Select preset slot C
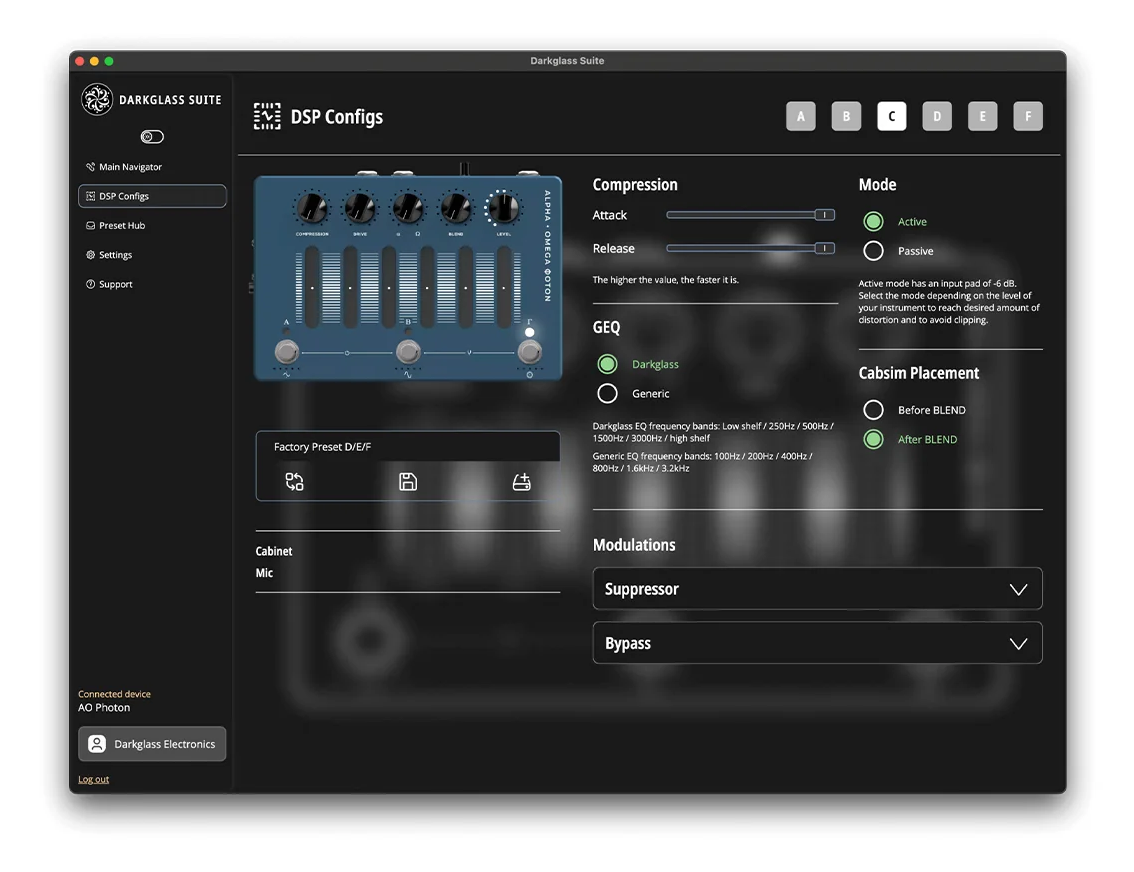The height and width of the screenshot is (872, 1134). (x=892, y=116)
